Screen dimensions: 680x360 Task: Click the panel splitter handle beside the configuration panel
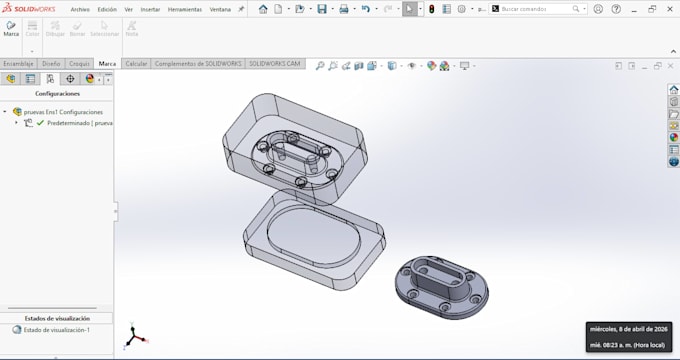tap(116, 211)
